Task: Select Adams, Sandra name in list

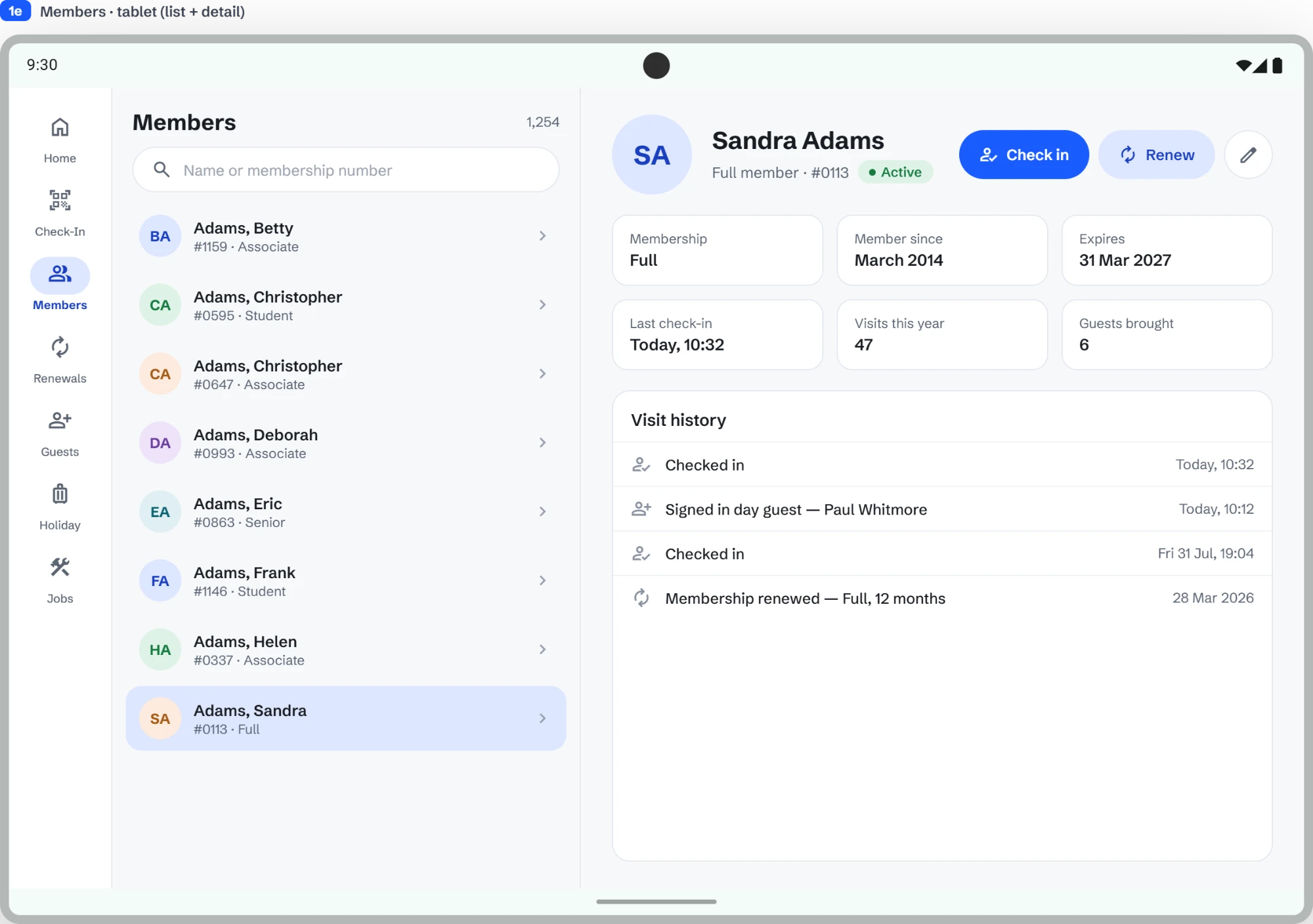Action: point(250,710)
